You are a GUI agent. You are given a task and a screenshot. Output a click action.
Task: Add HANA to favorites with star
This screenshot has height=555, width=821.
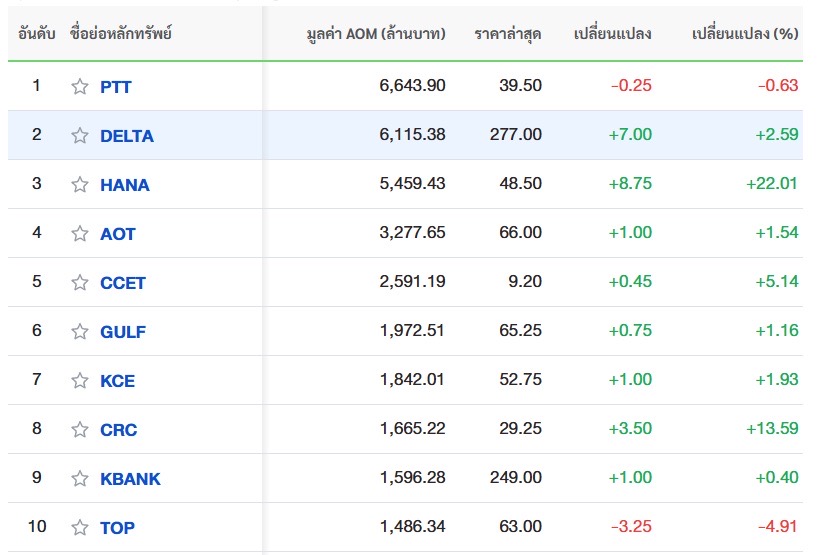coord(80,184)
